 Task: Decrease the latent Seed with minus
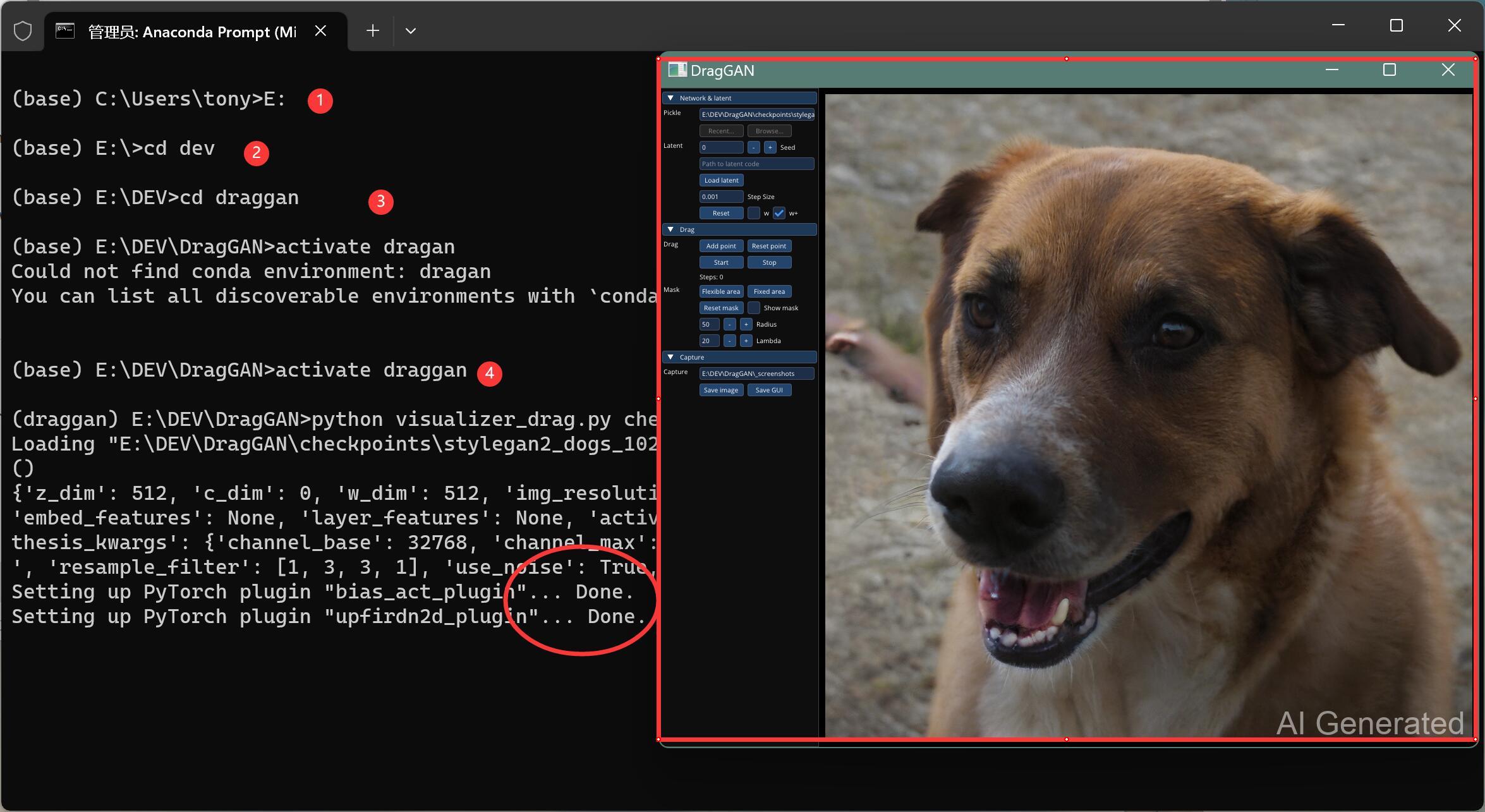click(753, 147)
